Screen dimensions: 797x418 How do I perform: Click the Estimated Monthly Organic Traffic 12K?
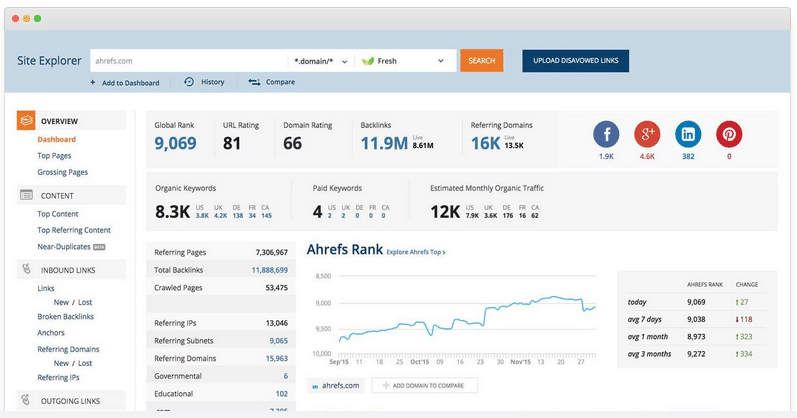click(x=445, y=212)
